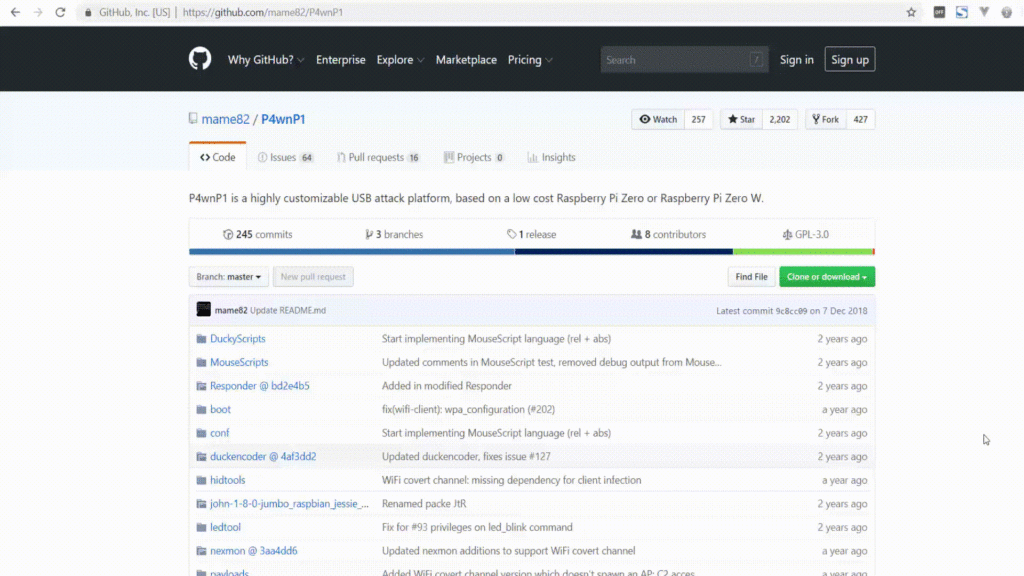The image size is (1024, 576).
Task: Click the mame82 avatar in commit row
Action: click(x=203, y=310)
